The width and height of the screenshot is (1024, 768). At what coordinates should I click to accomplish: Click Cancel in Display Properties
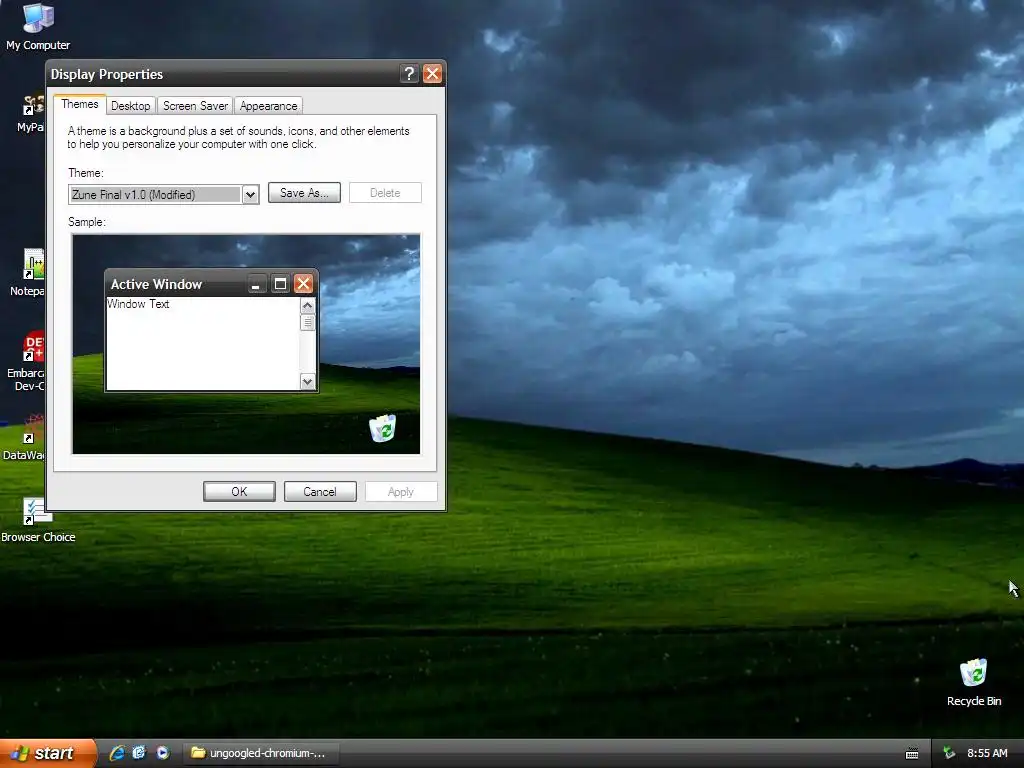click(320, 492)
